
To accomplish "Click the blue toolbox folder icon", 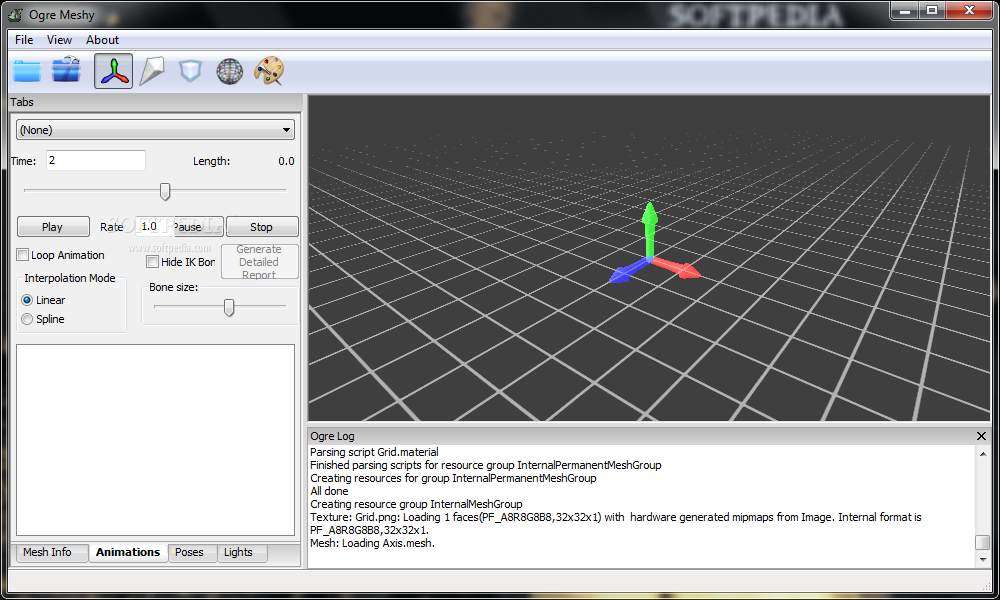I will 66,70.
